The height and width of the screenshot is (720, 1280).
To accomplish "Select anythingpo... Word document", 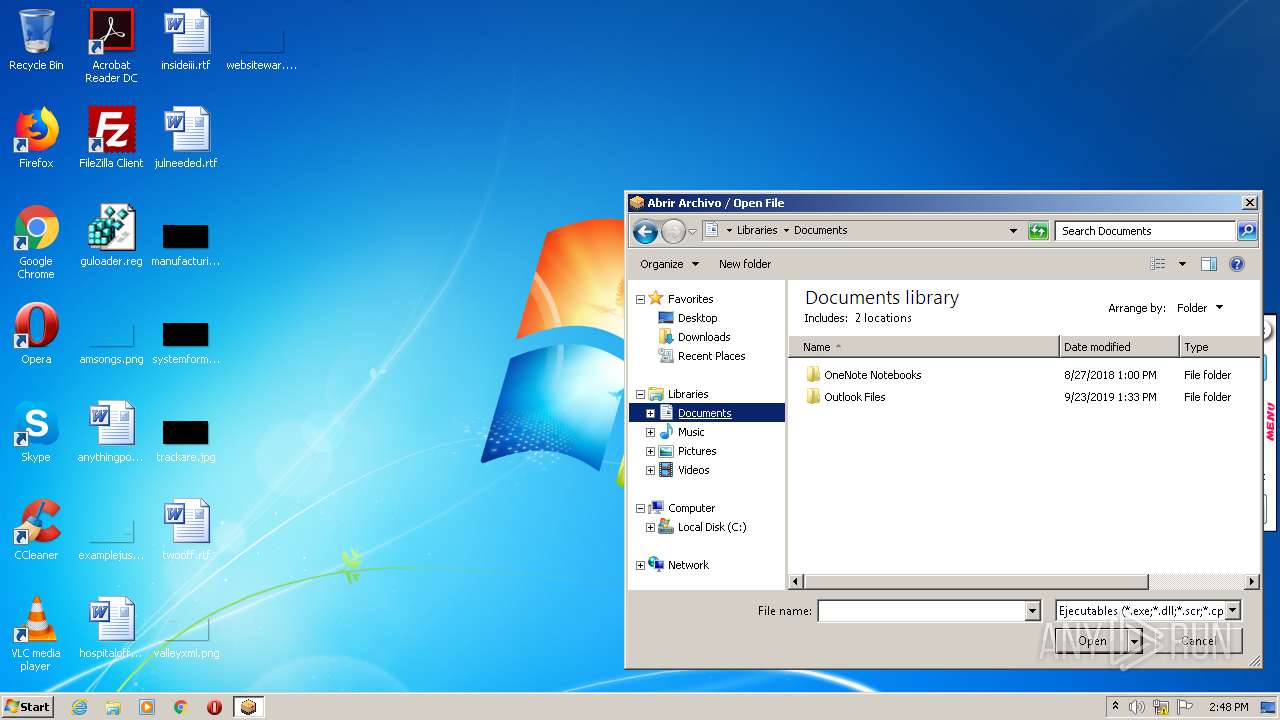I will pos(111,432).
